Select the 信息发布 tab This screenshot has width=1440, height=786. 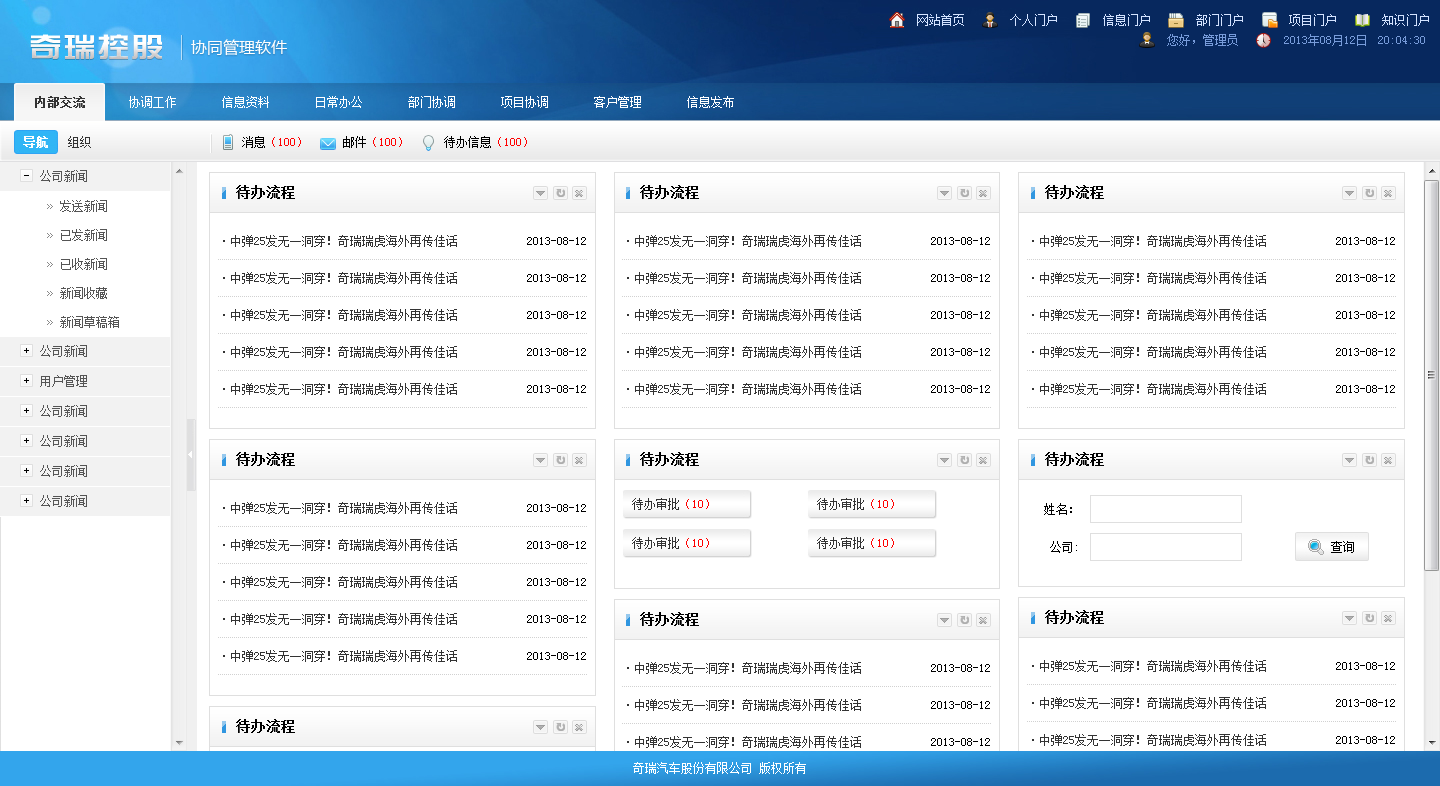coord(710,102)
